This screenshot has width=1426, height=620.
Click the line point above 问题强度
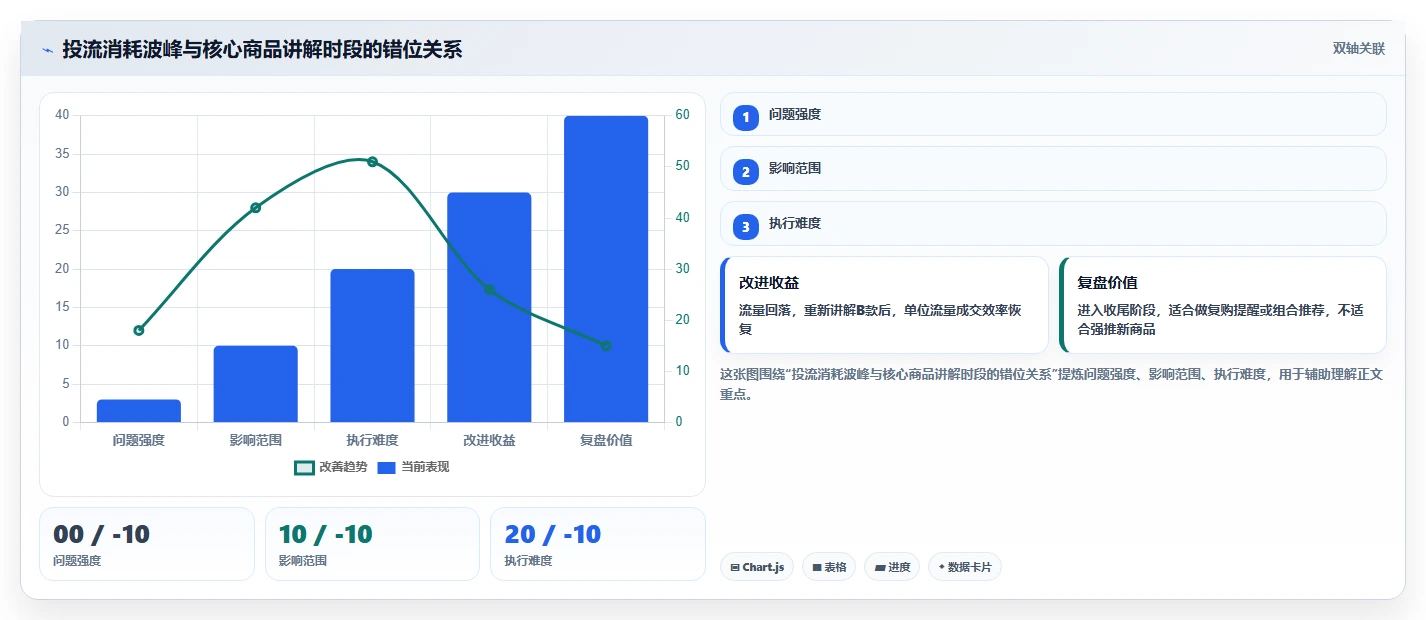pos(139,330)
